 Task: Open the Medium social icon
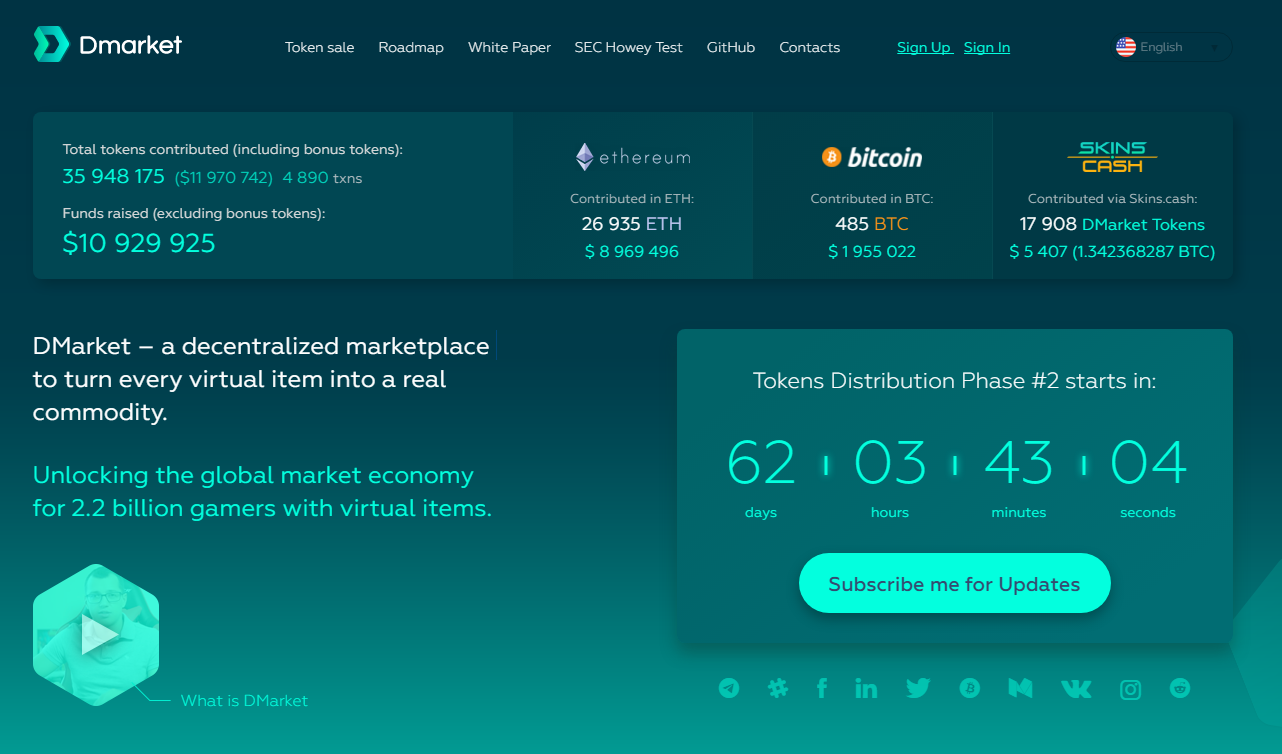(1020, 688)
